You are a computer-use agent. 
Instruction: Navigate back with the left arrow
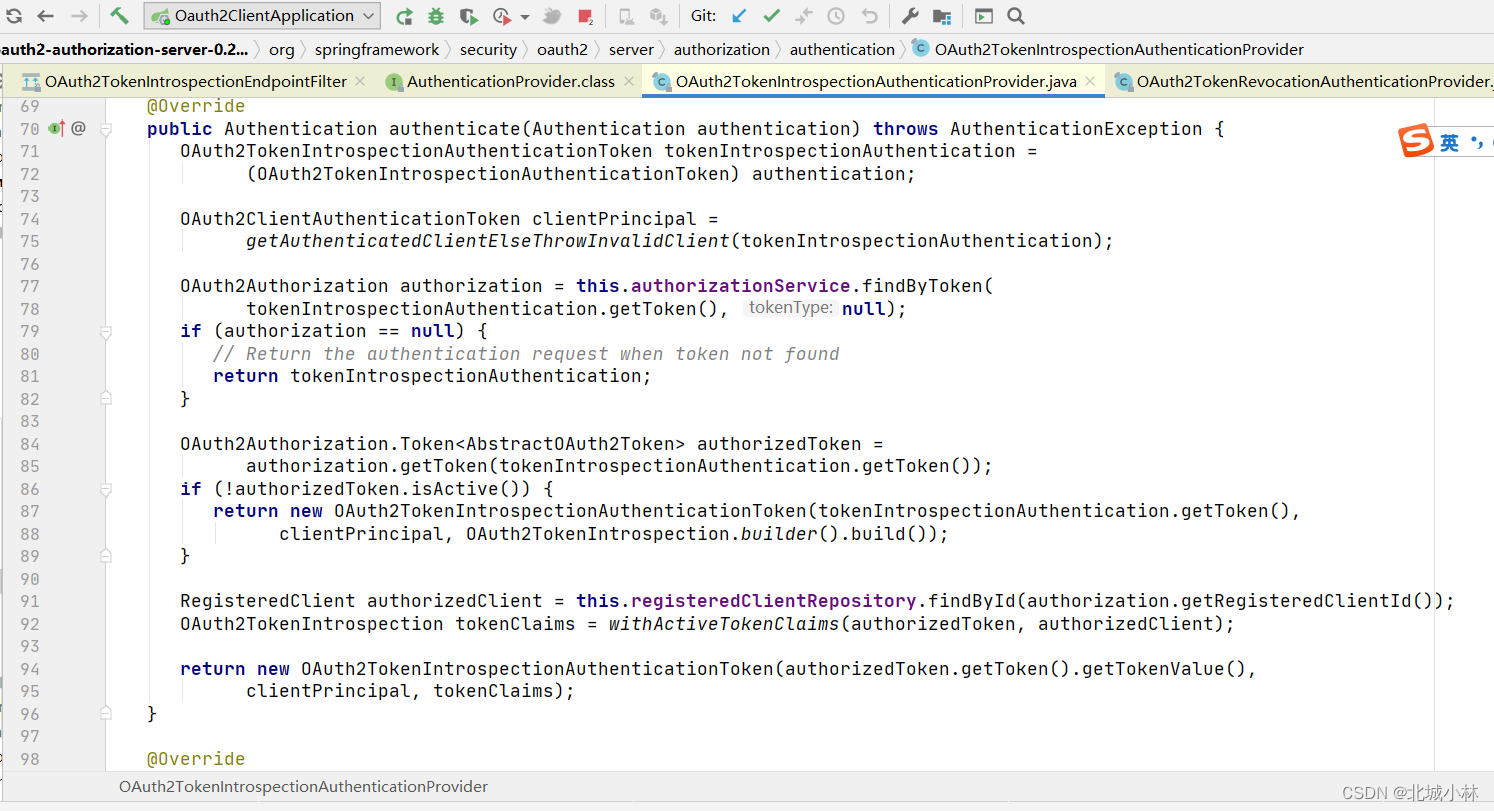pos(46,16)
